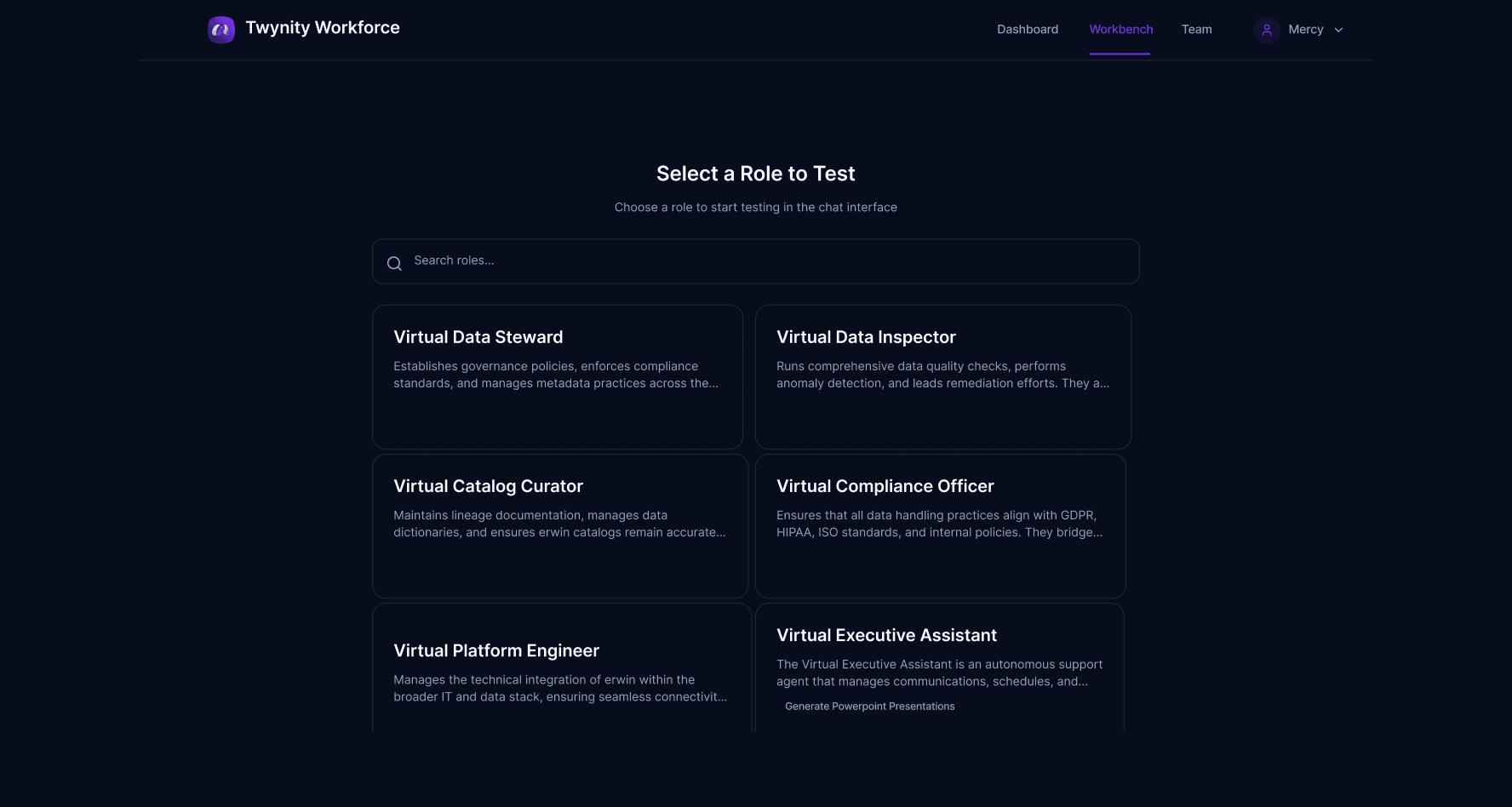The height and width of the screenshot is (807, 1512).
Task: Click the Virtual Data Inspector description text
Action: point(942,375)
